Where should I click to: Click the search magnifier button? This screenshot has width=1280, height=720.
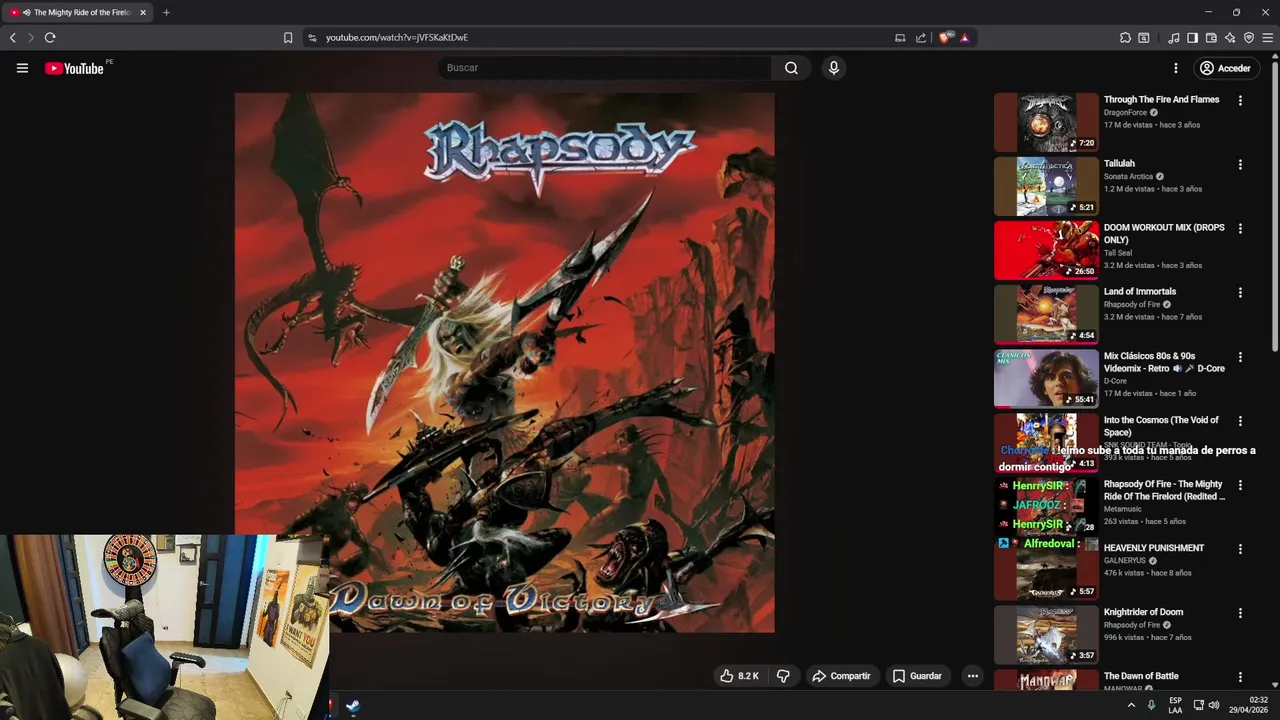click(x=791, y=68)
